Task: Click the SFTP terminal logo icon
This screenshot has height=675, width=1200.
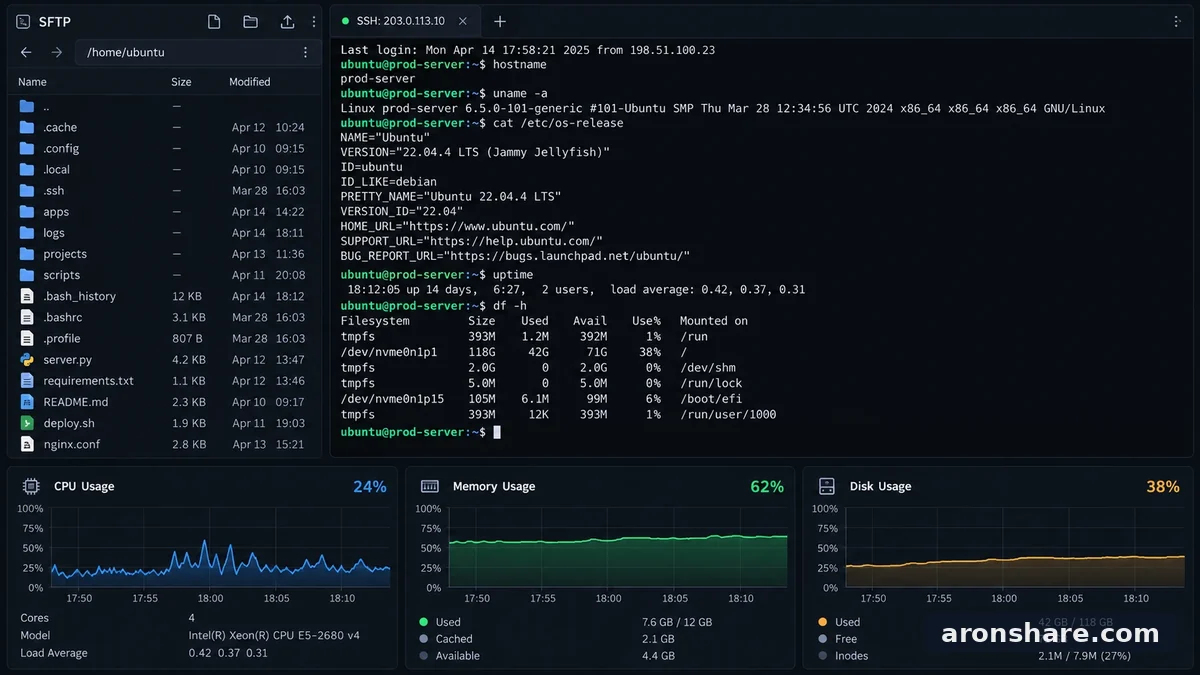Action: point(23,22)
